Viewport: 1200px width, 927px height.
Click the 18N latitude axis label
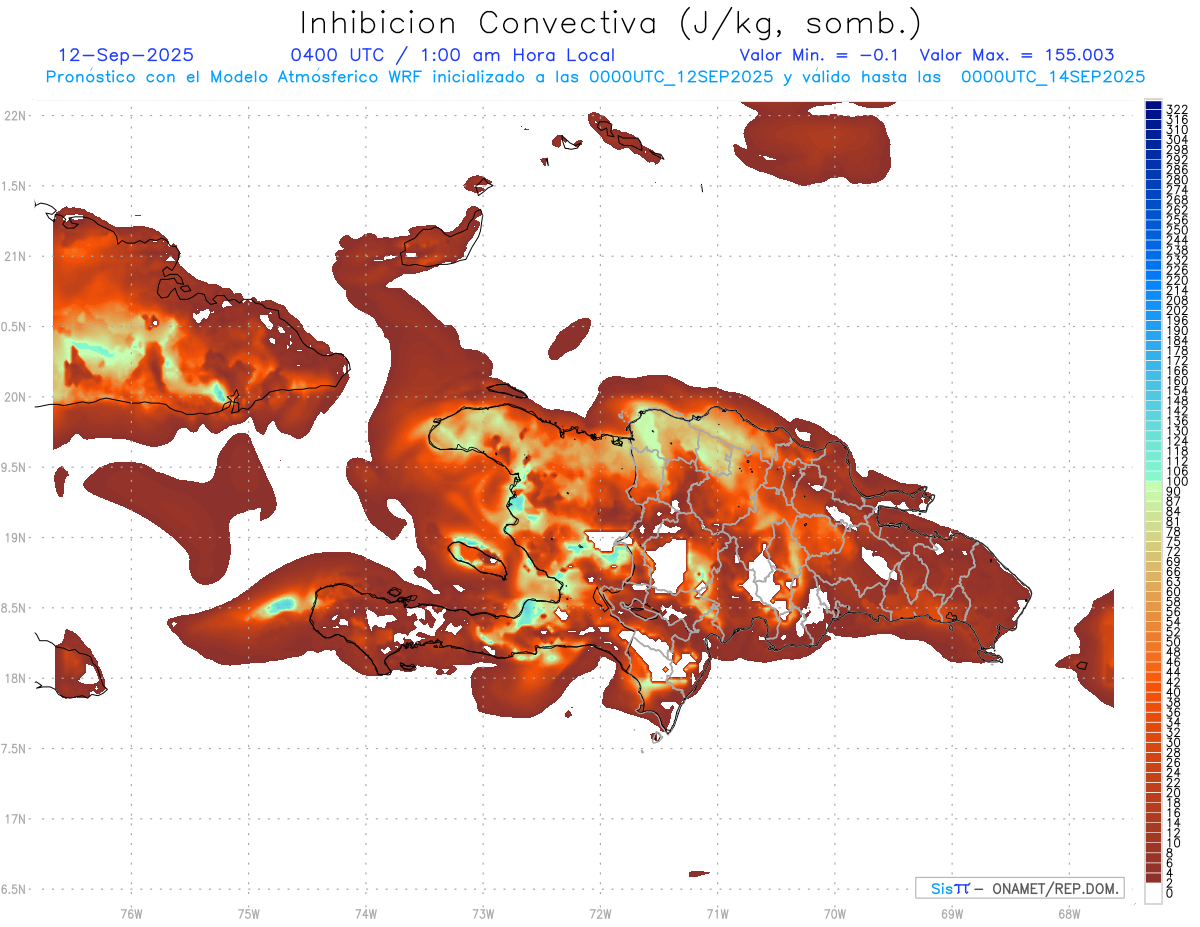pyautogui.click(x=15, y=678)
